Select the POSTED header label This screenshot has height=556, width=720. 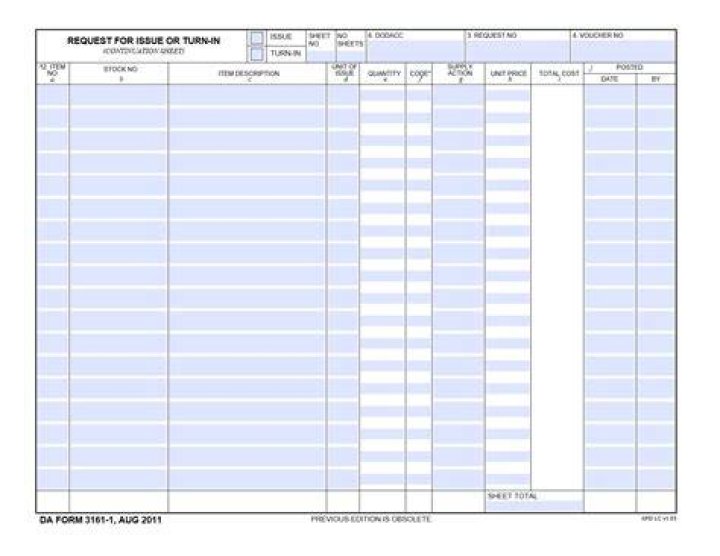coord(629,67)
